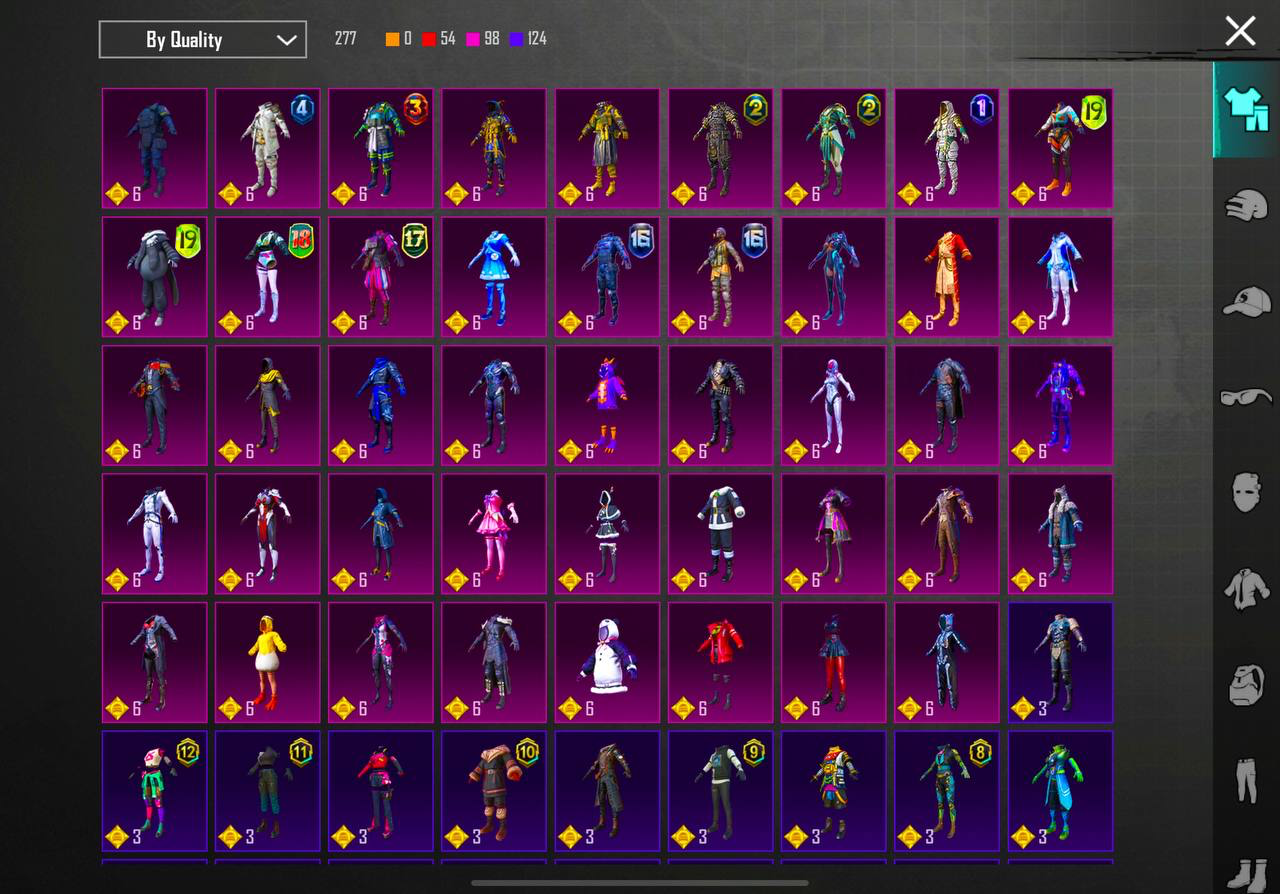Select the purple dinosaur costume
The image size is (1280, 894).
pos(608,405)
